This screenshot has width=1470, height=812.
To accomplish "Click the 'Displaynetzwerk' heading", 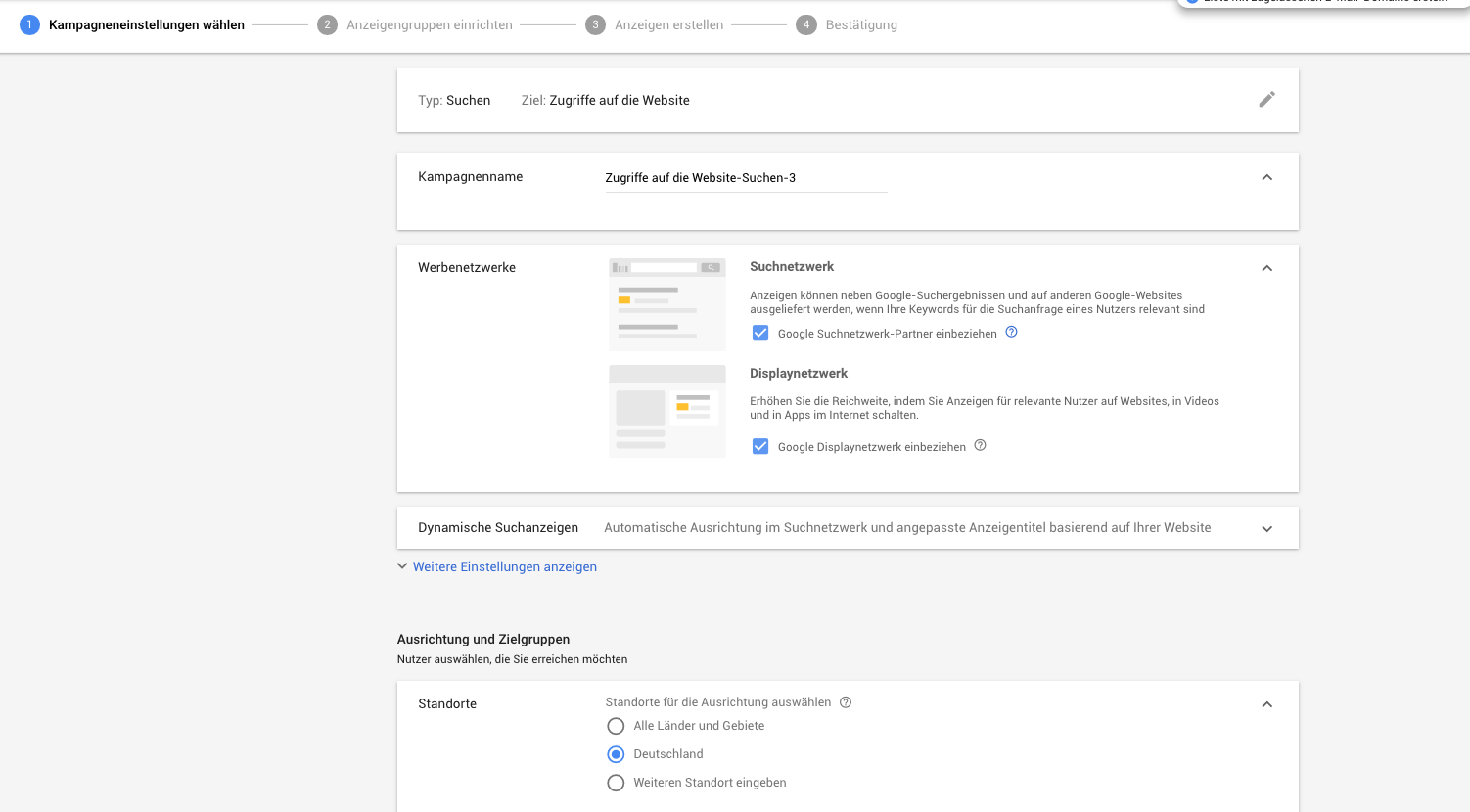I will coord(799,373).
